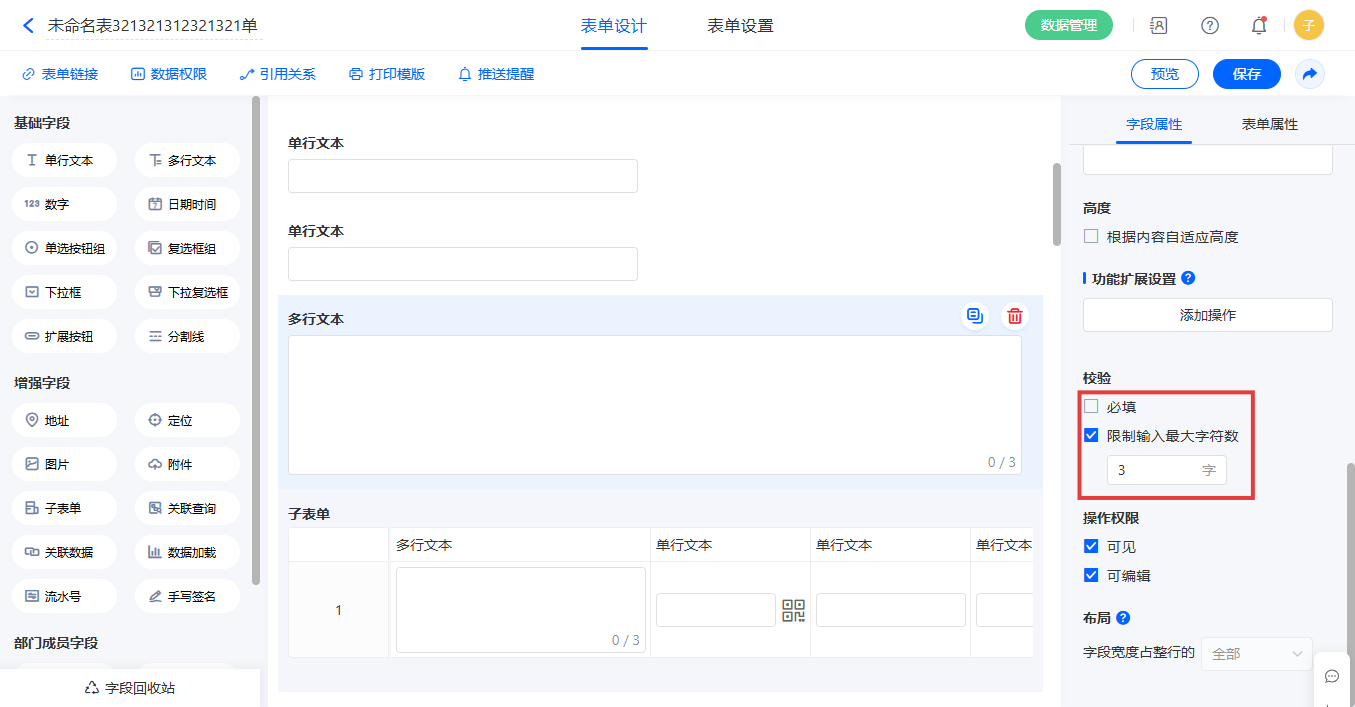
Task: Switch to the 表单属性 tab
Action: click(x=1269, y=124)
